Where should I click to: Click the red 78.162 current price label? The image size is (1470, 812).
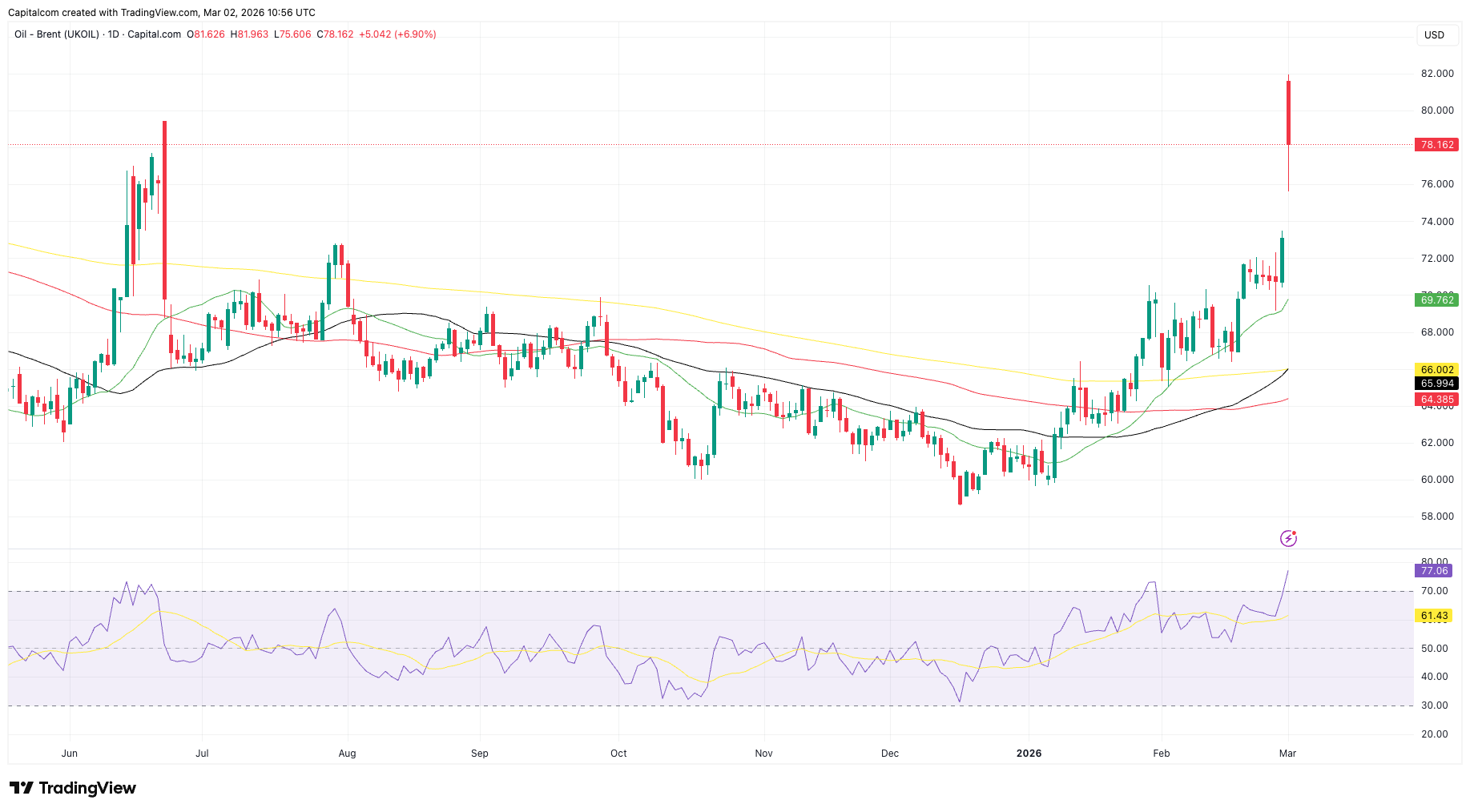pyautogui.click(x=1436, y=145)
